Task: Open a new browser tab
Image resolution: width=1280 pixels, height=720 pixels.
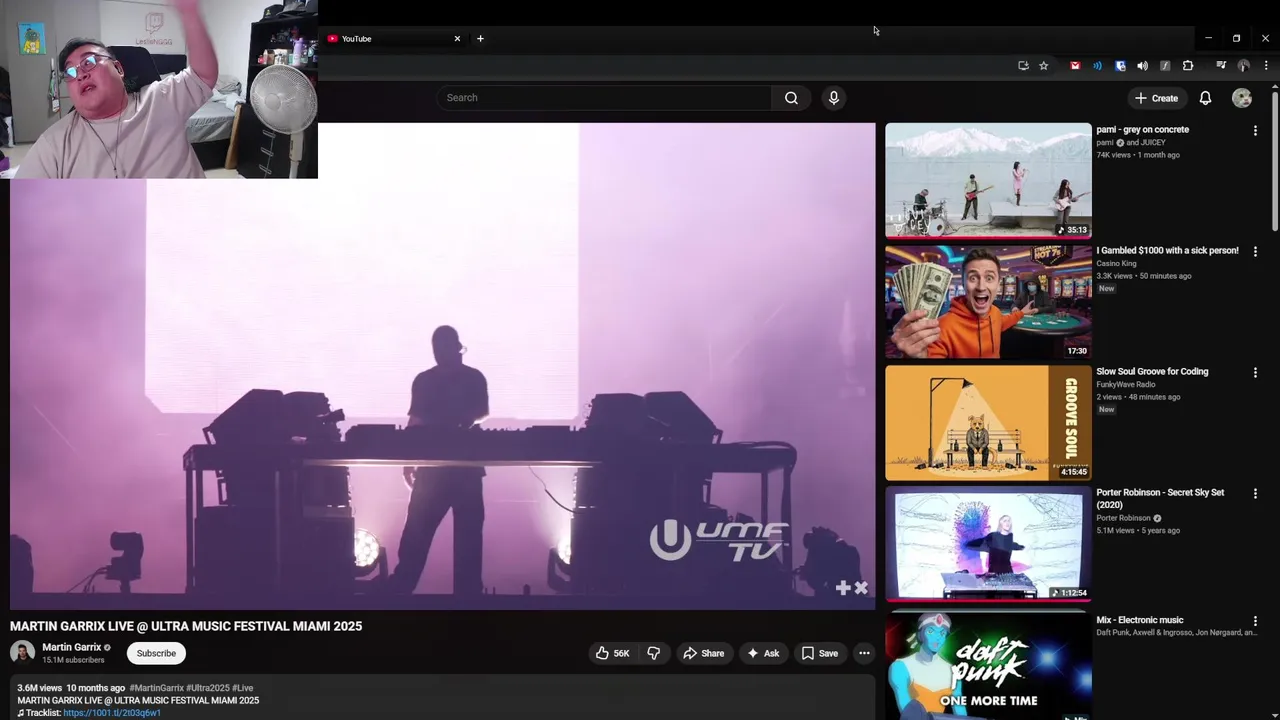Action: click(x=480, y=39)
